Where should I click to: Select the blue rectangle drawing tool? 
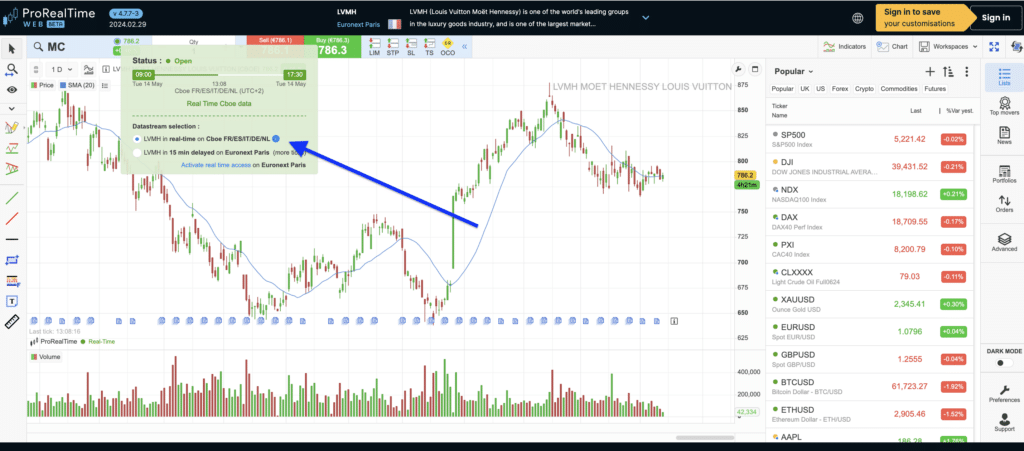click(x=12, y=260)
